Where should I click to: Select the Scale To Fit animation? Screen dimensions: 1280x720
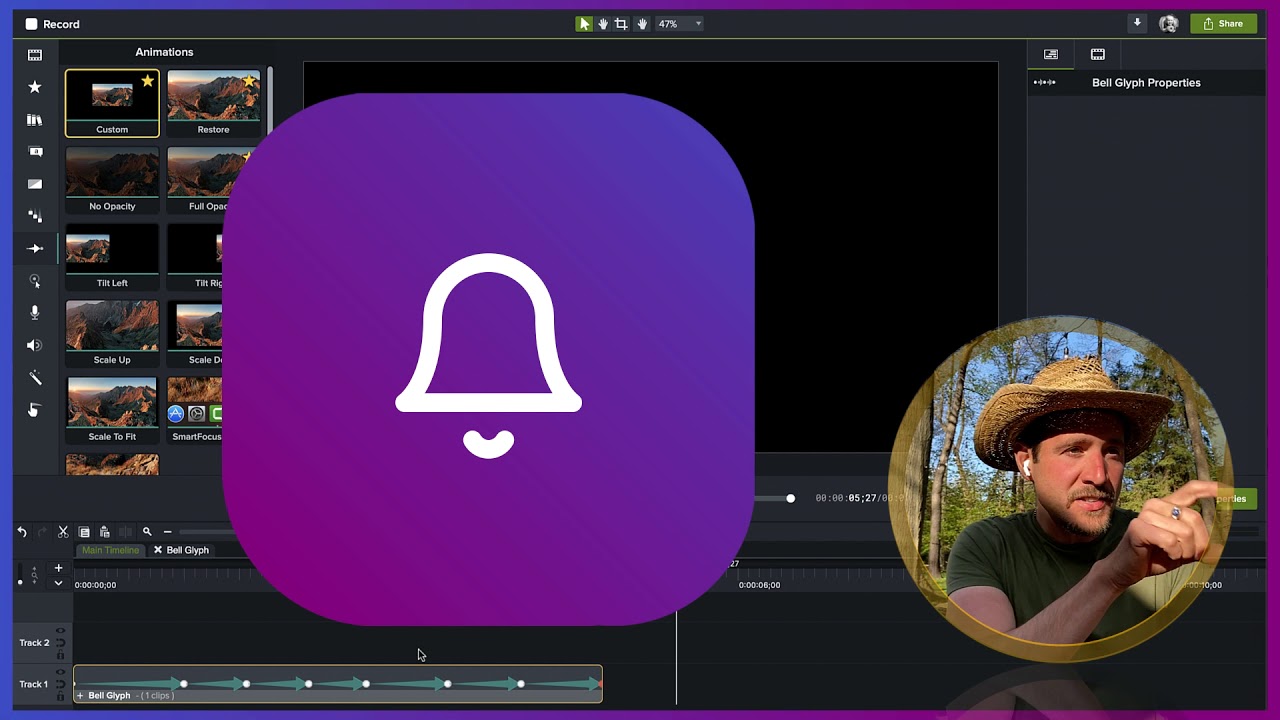pos(112,411)
